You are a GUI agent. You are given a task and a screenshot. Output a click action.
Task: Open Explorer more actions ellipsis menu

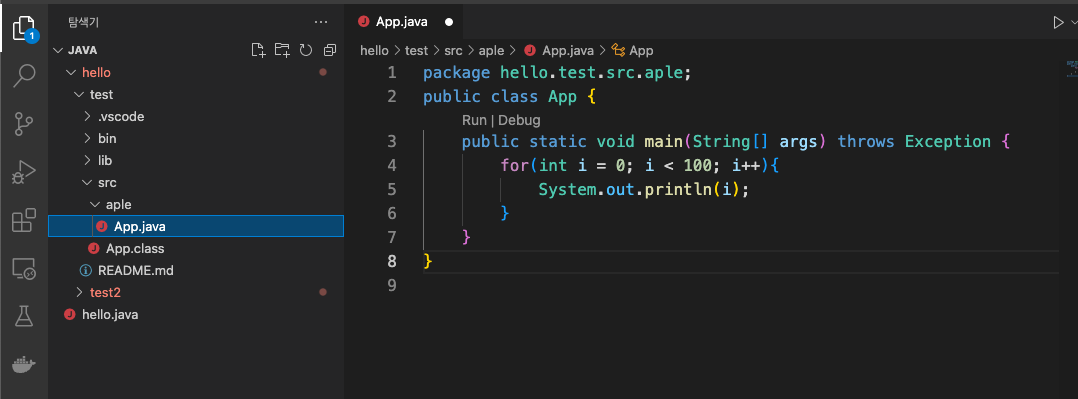[320, 22]
